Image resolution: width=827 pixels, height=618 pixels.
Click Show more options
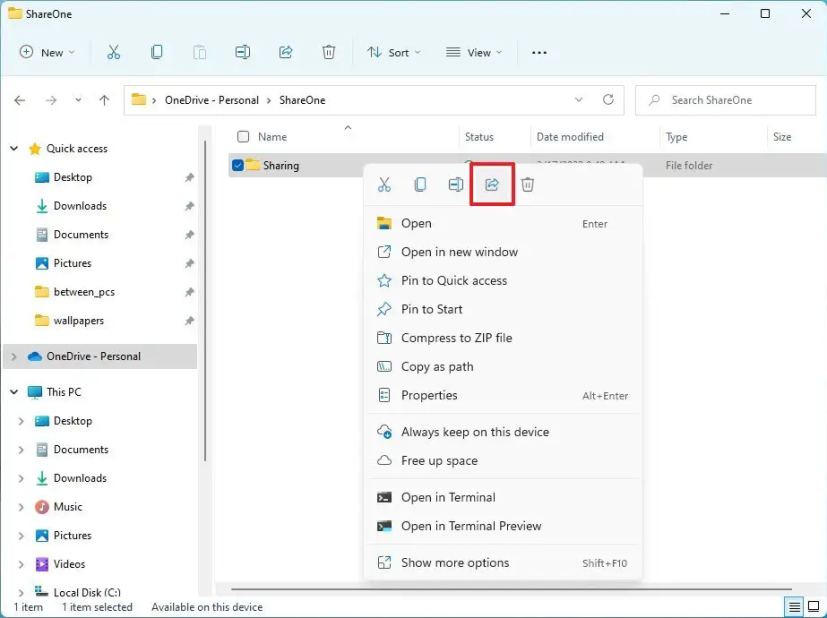[x=503, y=563]
